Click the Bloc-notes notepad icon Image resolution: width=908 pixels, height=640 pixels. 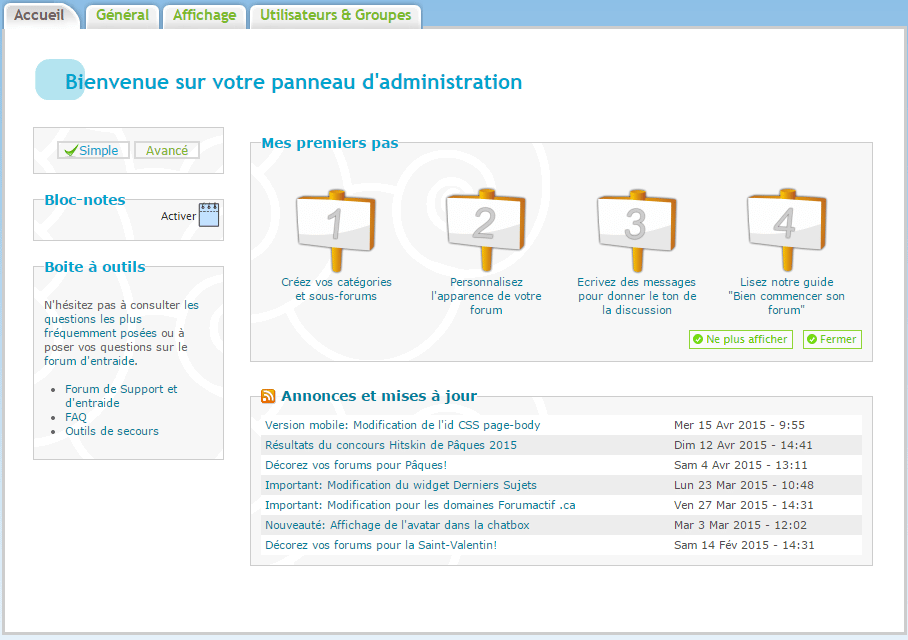tap(209, 215)
